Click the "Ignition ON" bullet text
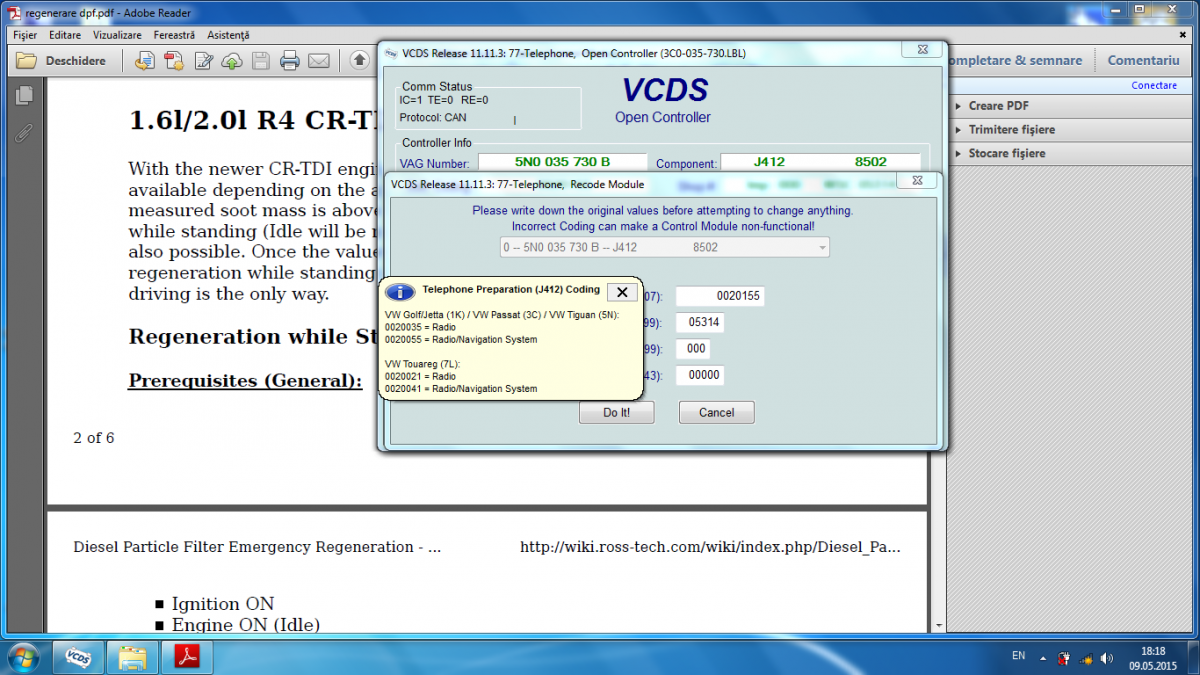This screenshot has height=675, width=1200. click(223, 604)
